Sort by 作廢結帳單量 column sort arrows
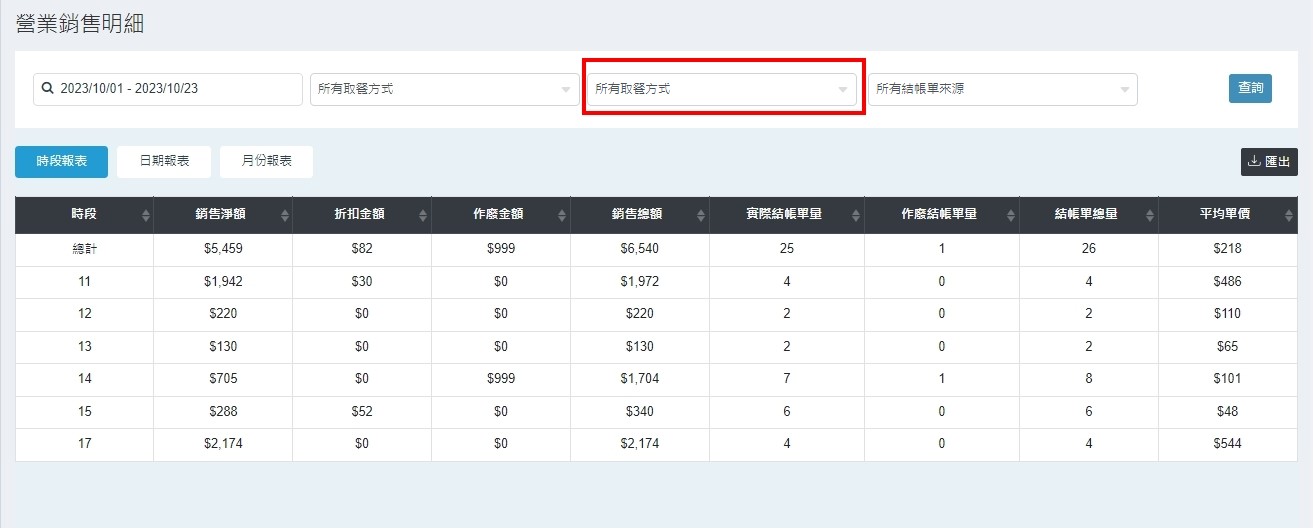1313x529 pixels. point(1012,215)
